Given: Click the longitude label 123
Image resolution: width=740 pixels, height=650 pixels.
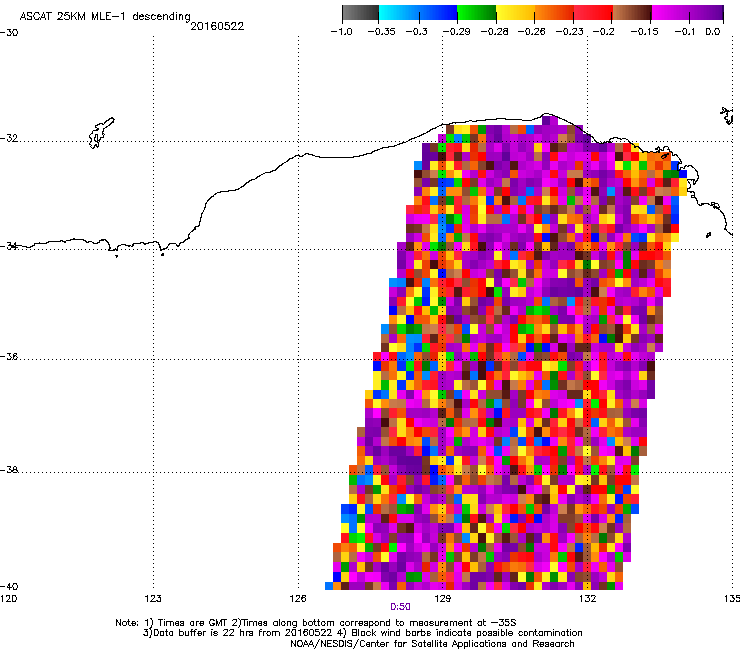Looking at the screenshot, I should 153,599.
